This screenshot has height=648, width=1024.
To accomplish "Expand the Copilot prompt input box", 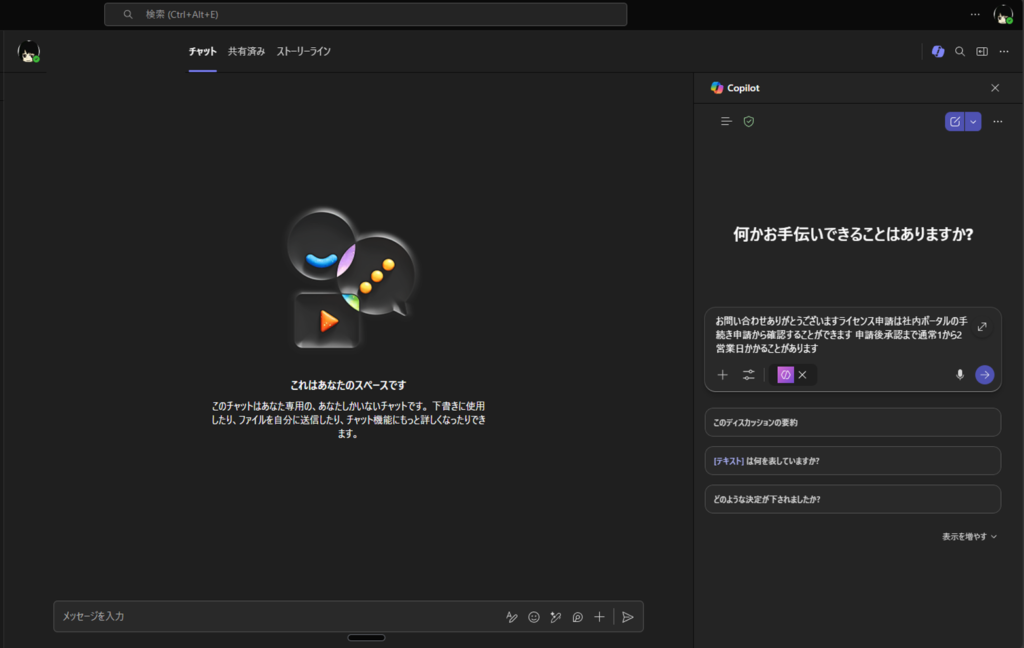I will point(982,327).
